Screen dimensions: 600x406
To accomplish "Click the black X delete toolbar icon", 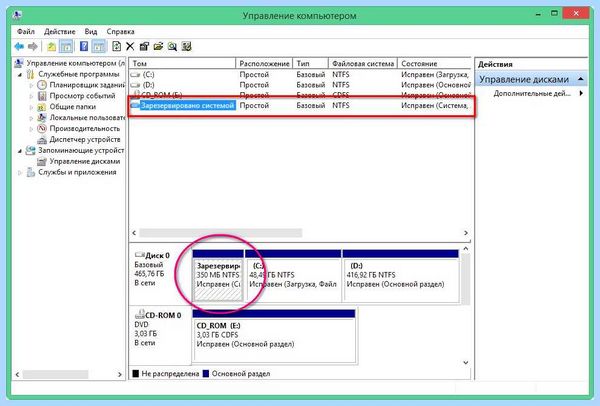I will tap(130, 47).
